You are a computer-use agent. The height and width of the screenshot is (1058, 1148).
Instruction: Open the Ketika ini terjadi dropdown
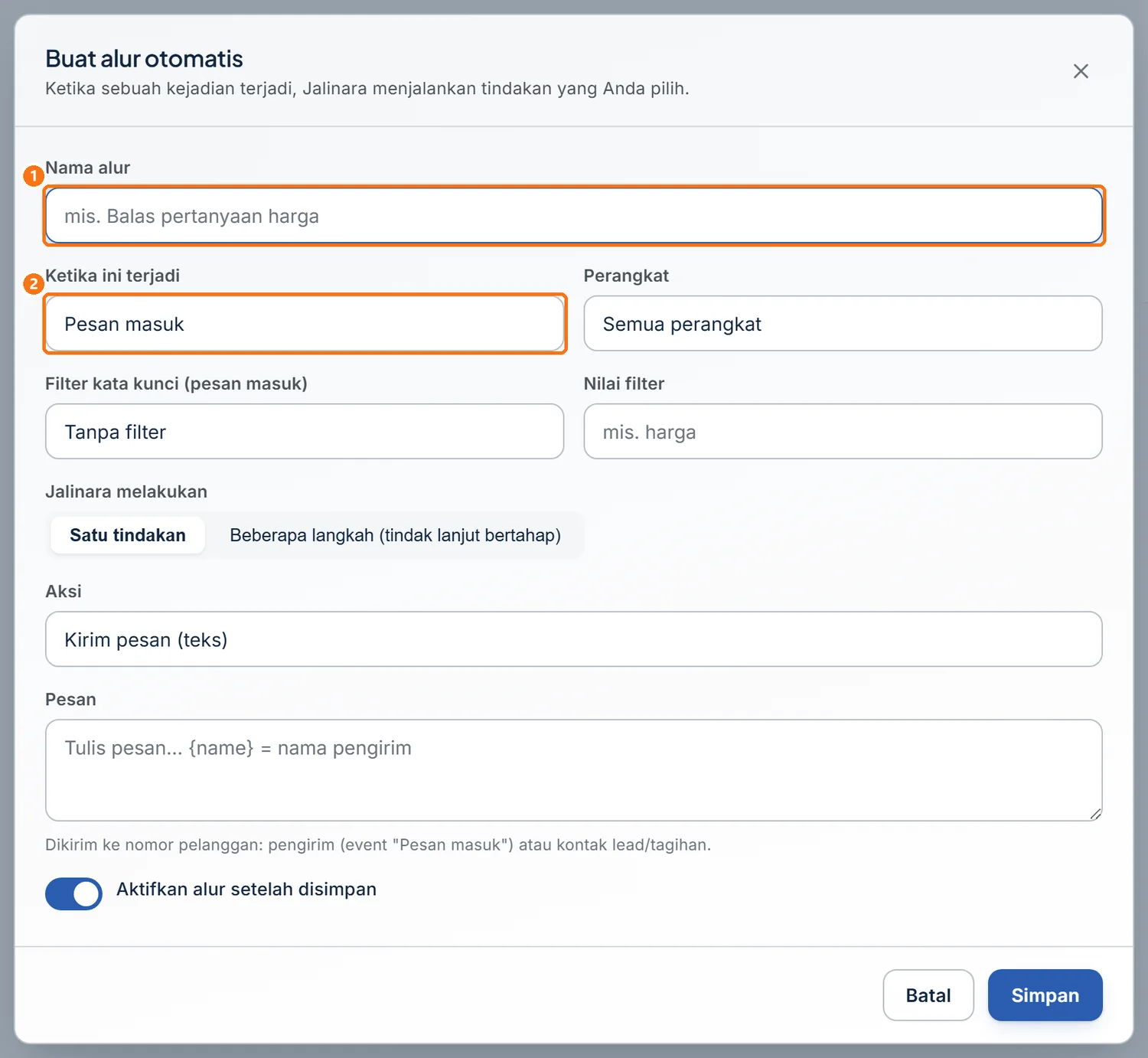tap(305, 324)
